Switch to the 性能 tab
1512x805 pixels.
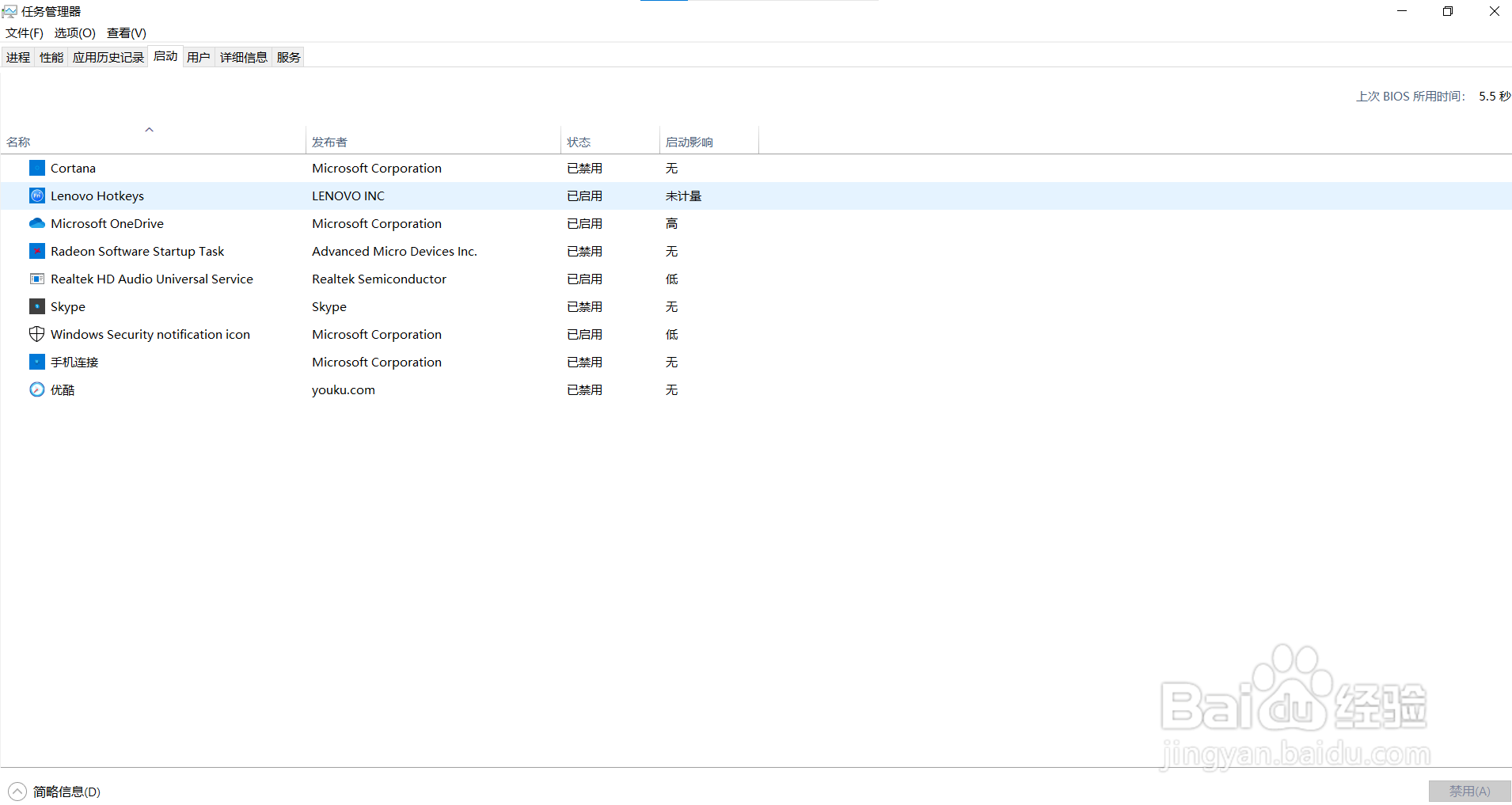[51, 57]
